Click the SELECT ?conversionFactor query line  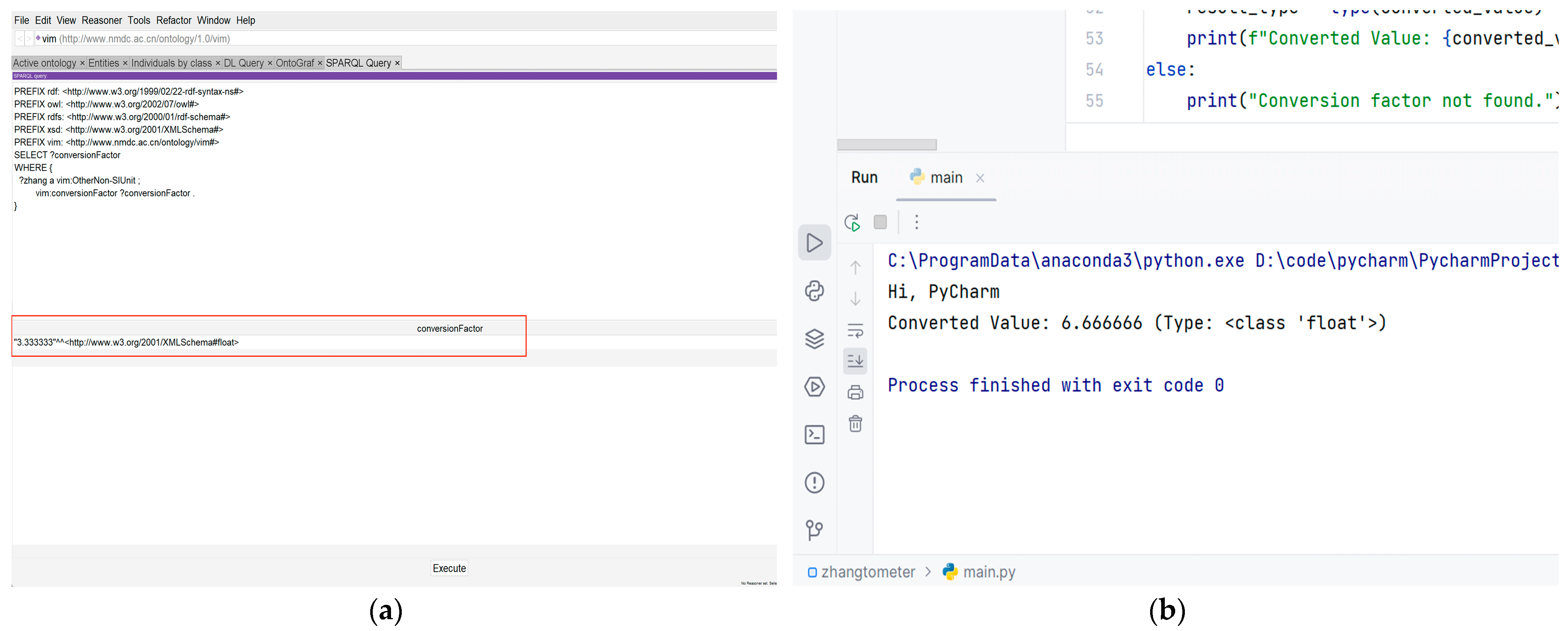tap(68, 155)
